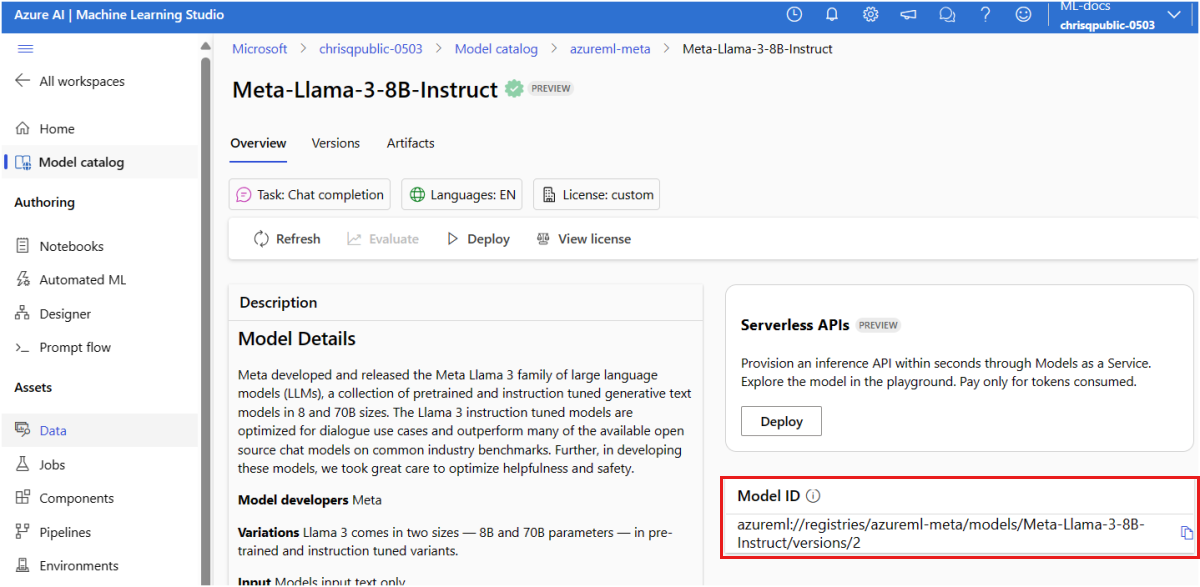
Task: Click the verified badge beside model title
Action: point(514,89)
